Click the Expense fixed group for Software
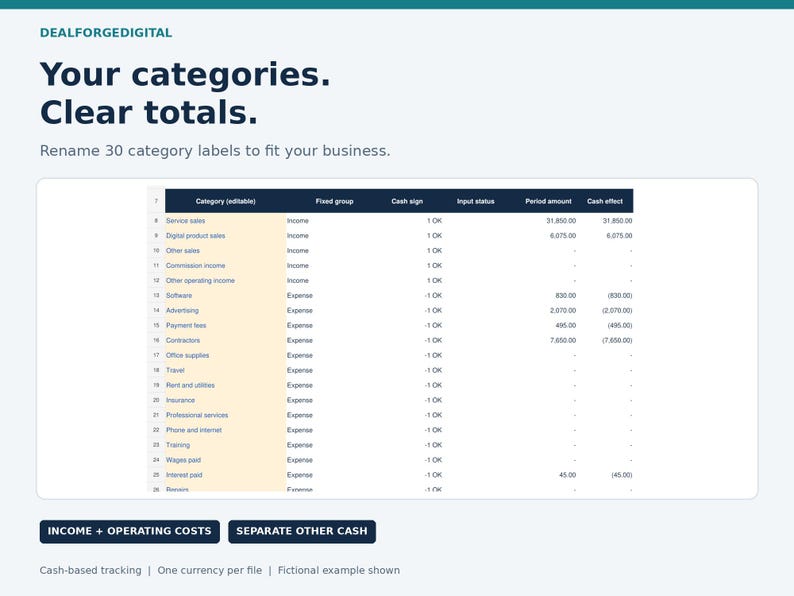This screenshot has height=596, width=794. tap(300, 295)
